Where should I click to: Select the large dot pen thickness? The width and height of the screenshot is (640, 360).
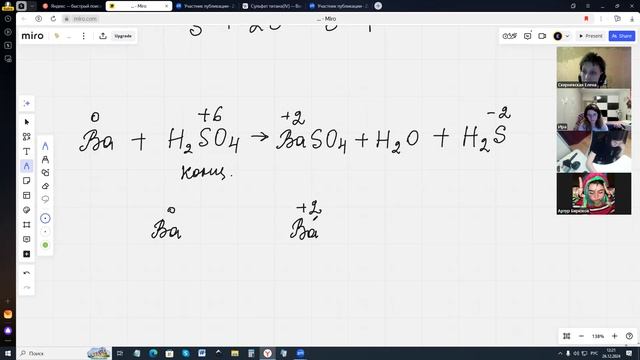click(45, 218)
